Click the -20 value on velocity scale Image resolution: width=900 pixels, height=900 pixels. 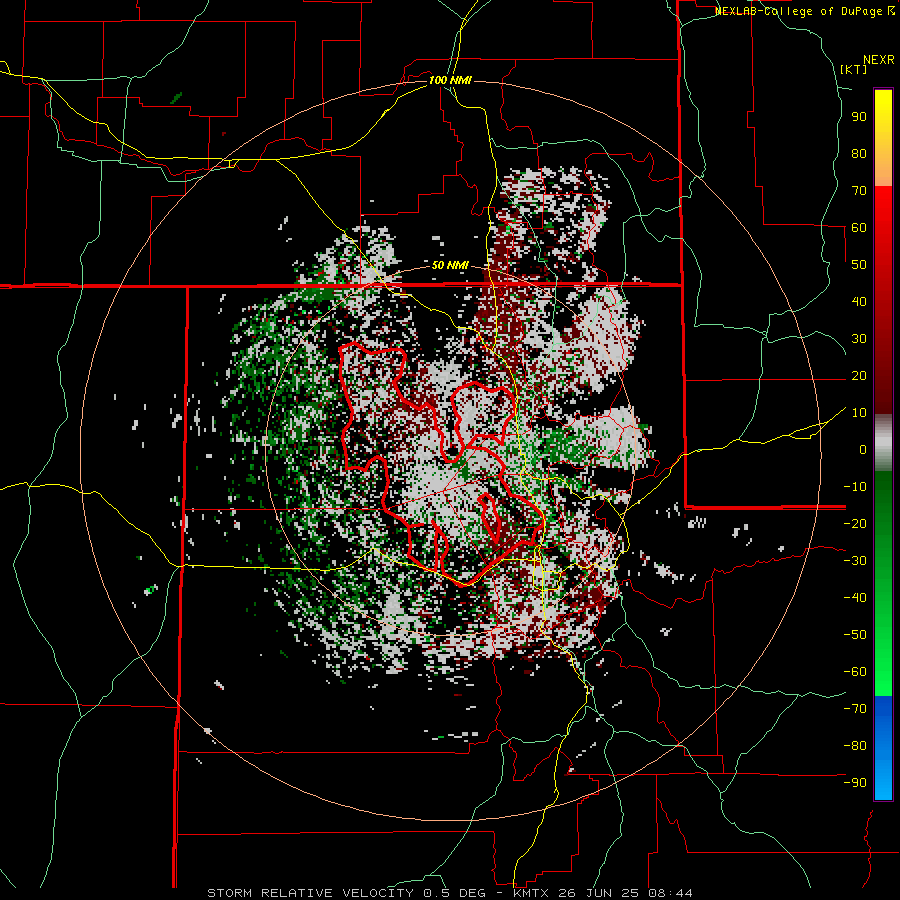[855, 523]
